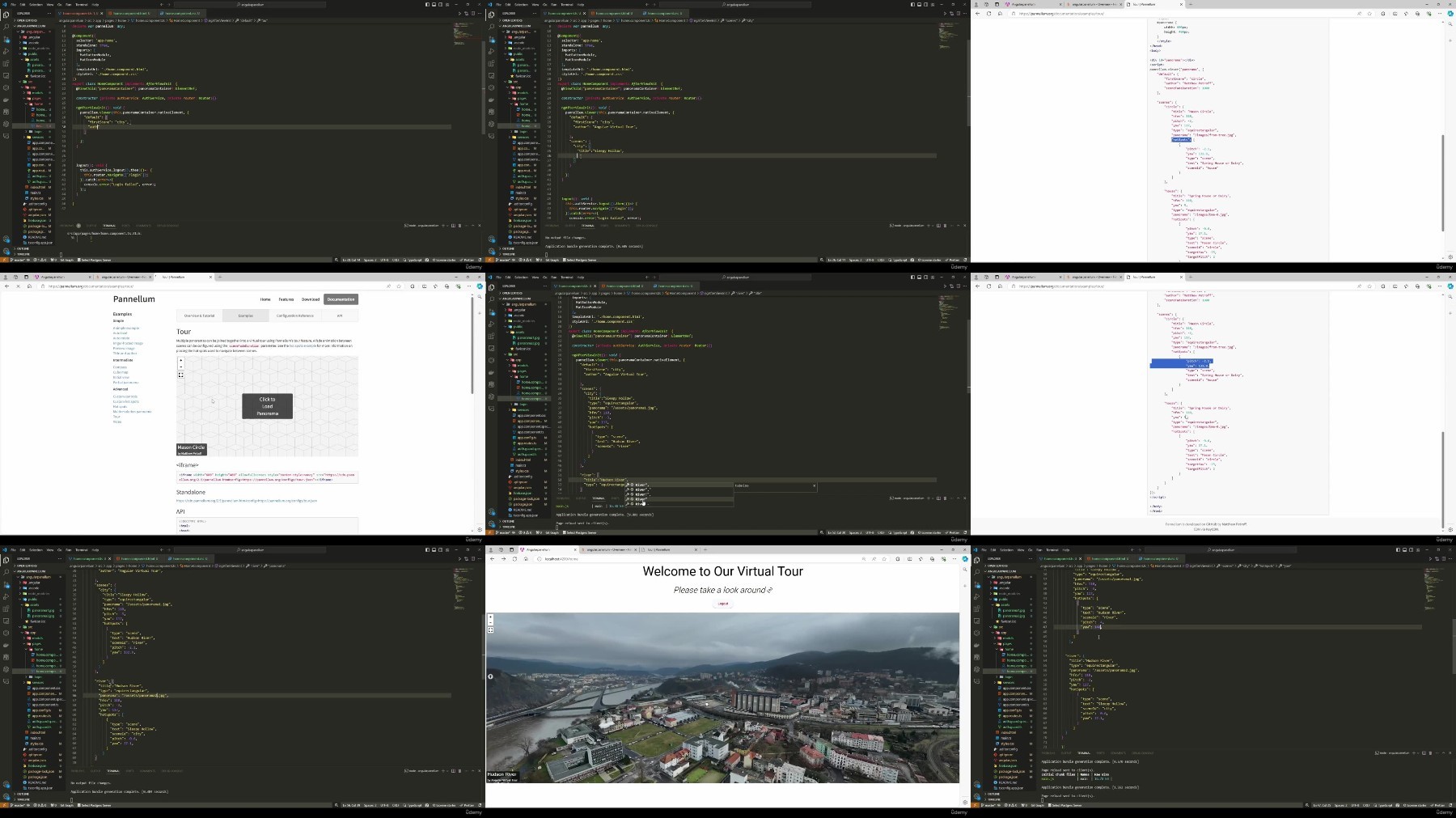Toggle Primary Side Bar in top-left VS Code
The image size is (1456, 818).
coord(427,4)
